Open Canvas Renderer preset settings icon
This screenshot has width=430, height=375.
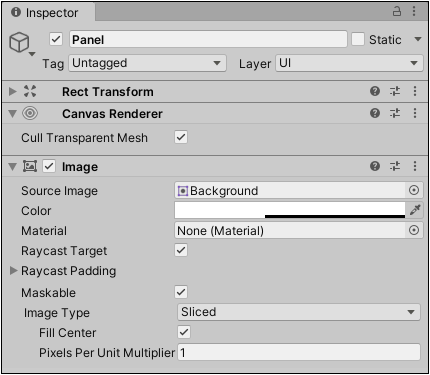pyautogui.click(x=395, y=113)
